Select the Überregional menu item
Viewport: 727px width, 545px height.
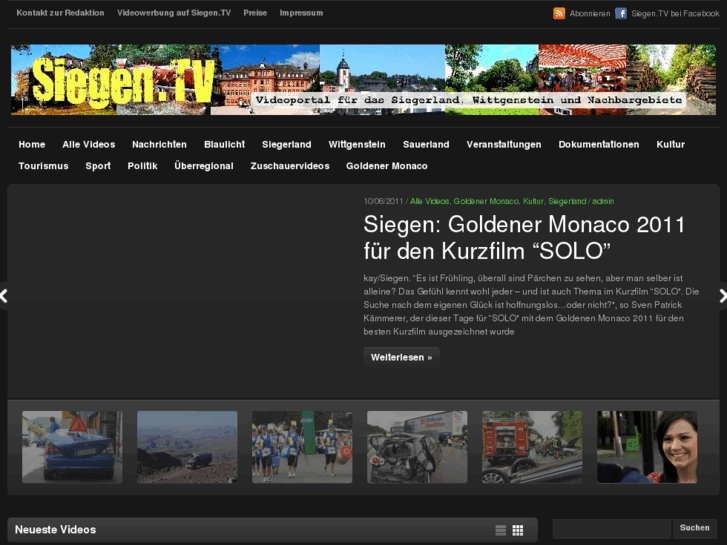point(204,166)
